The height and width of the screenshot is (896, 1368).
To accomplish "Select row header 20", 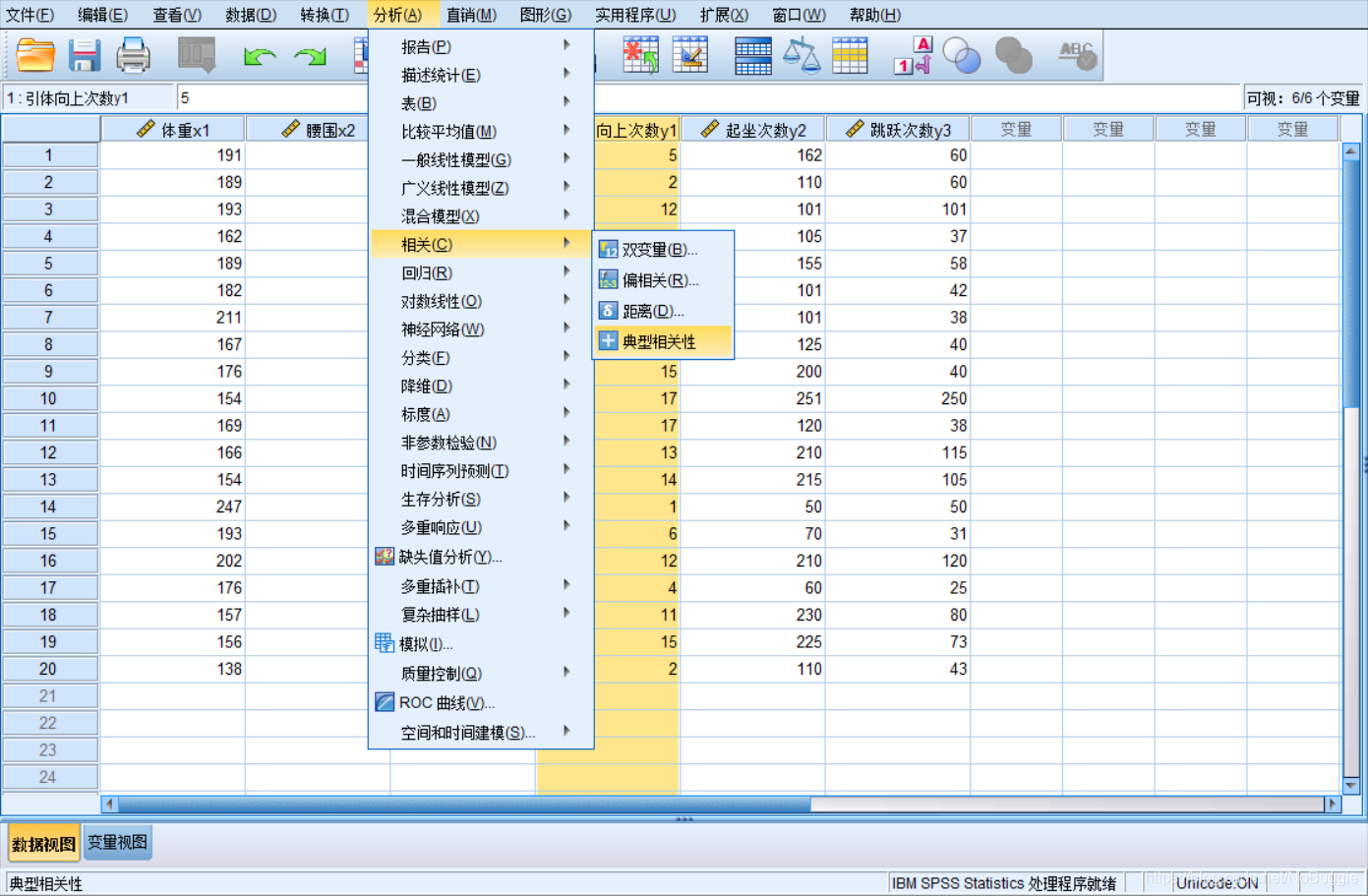I will coord(49,669).
